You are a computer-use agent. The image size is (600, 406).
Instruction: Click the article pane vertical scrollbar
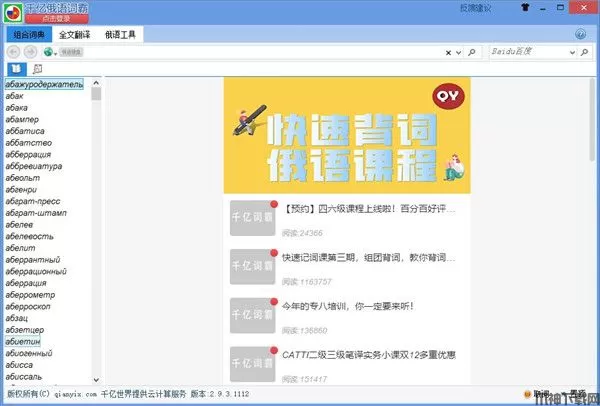pos(593,119)
